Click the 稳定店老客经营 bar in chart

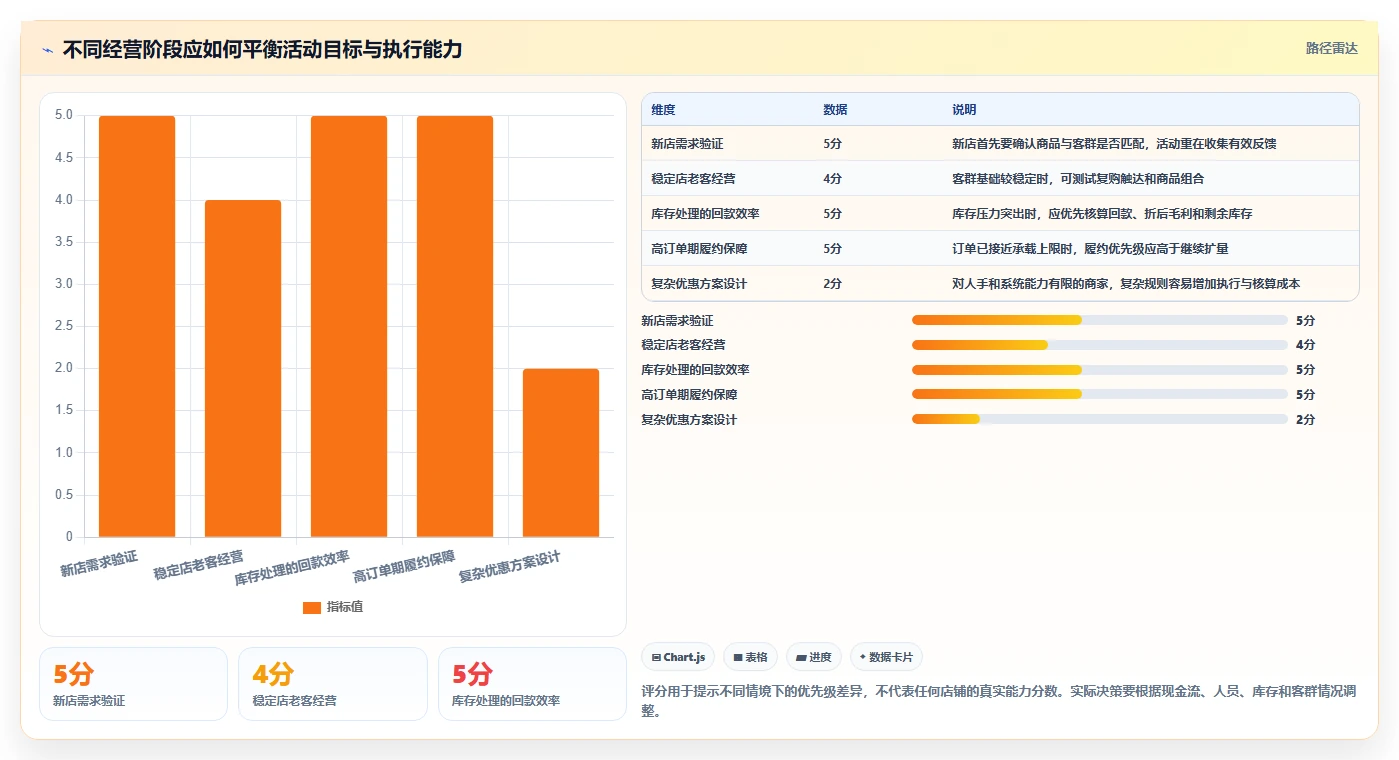pos(243,368)
